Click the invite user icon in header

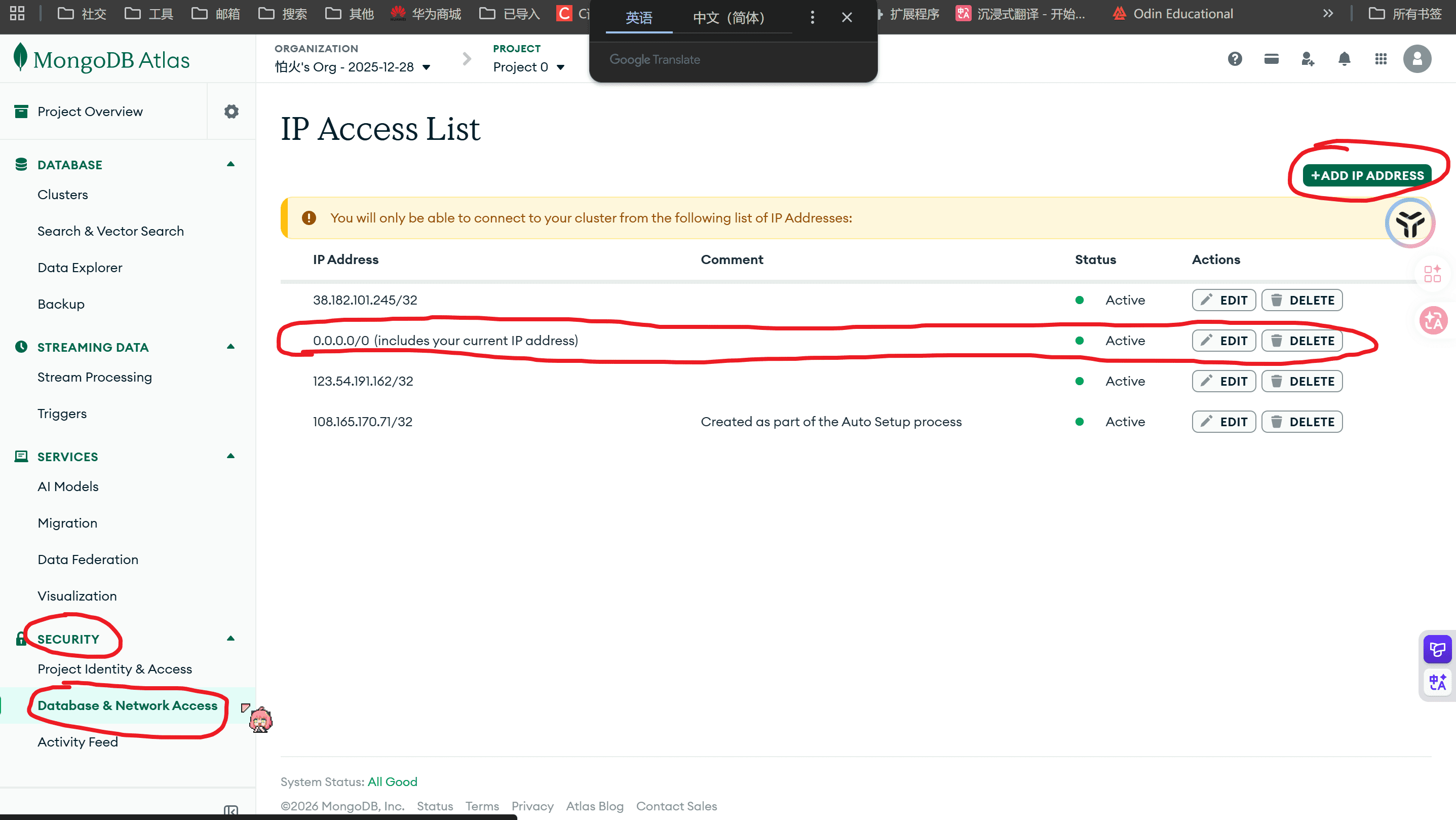tap(1308, 59)
